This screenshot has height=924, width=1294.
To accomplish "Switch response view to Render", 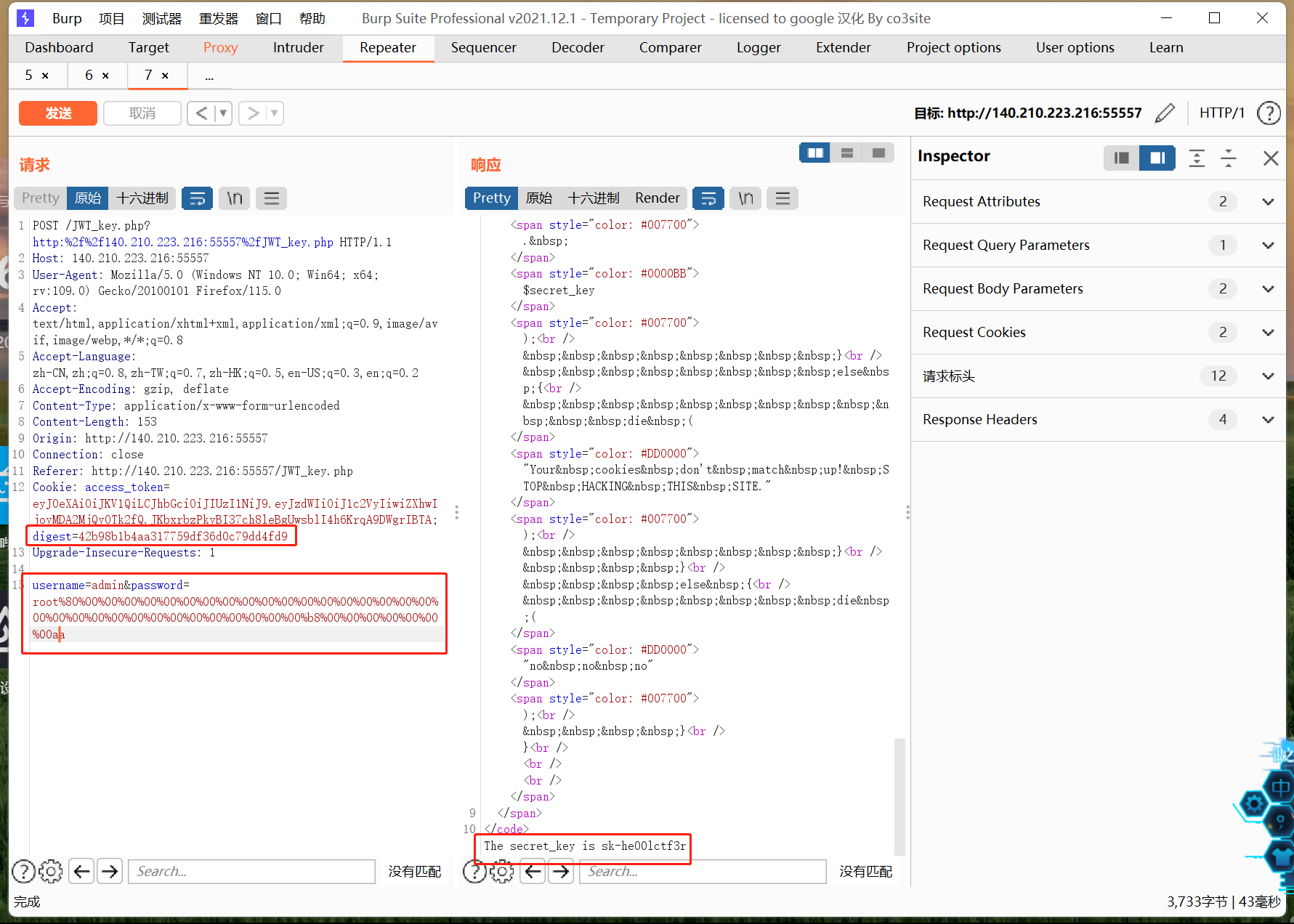I will (x=657, y=198).
